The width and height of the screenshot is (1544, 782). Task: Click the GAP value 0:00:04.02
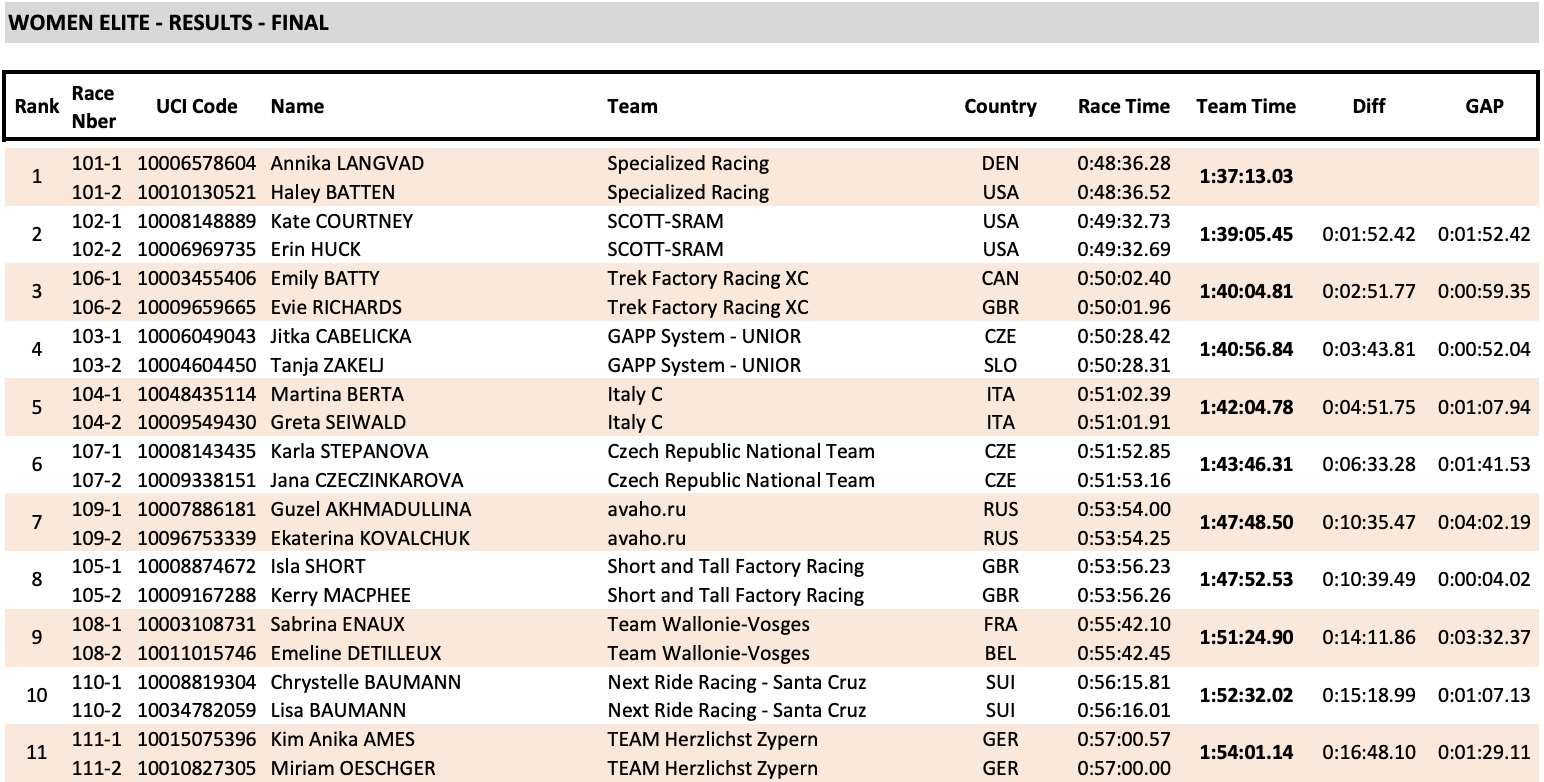pos(1484,580)
